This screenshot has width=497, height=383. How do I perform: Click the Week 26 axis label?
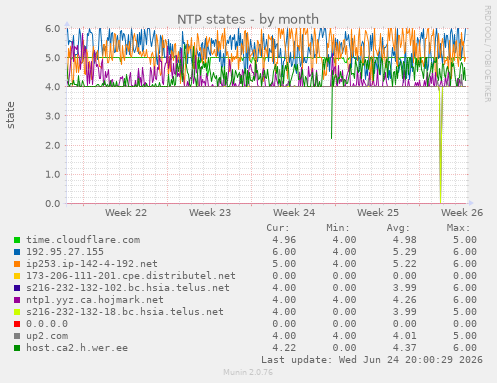point(462,213)
